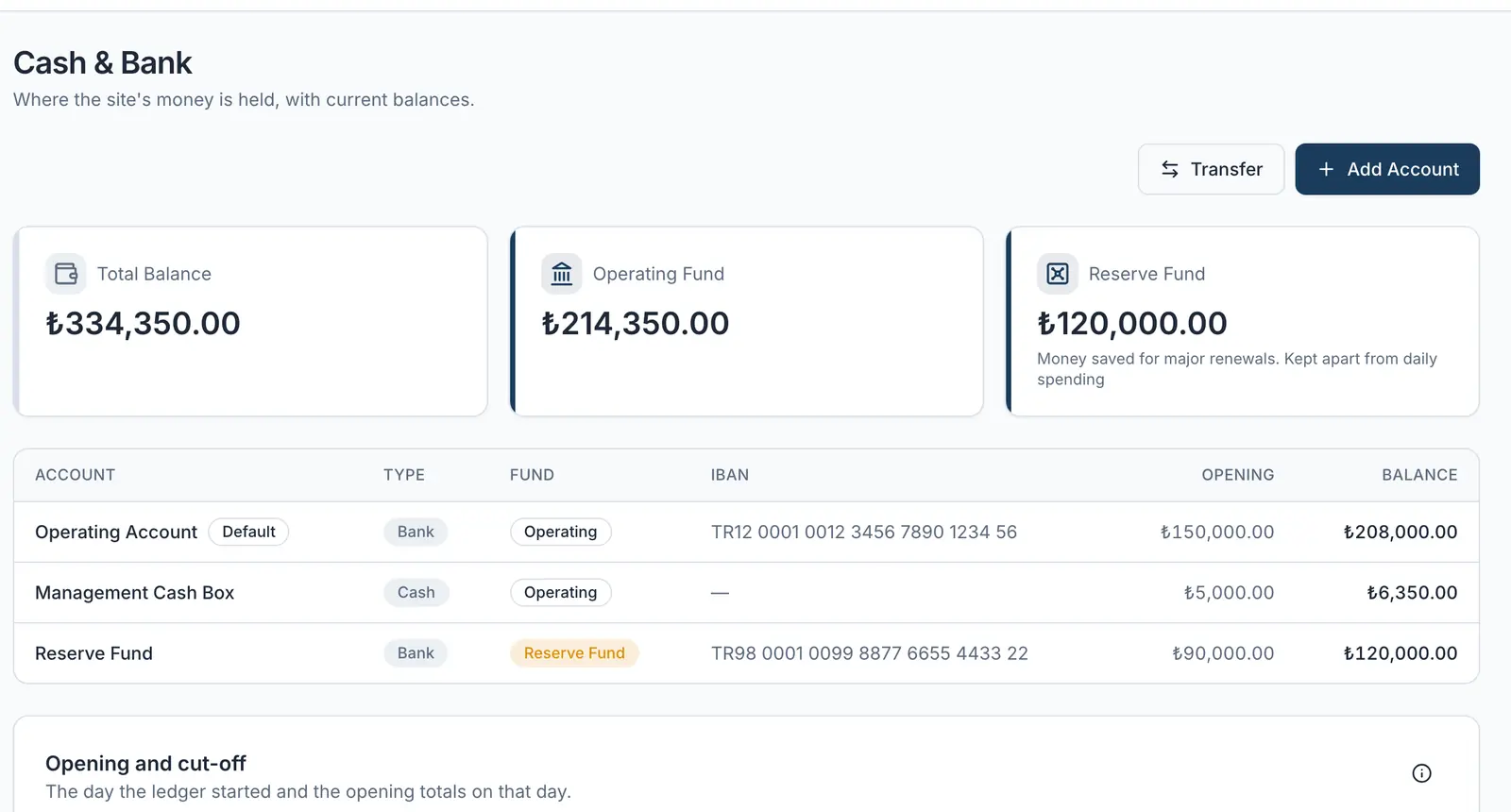Click the OPENING column header
This screenshot has height=812, width=1511.
[1238, 475]
